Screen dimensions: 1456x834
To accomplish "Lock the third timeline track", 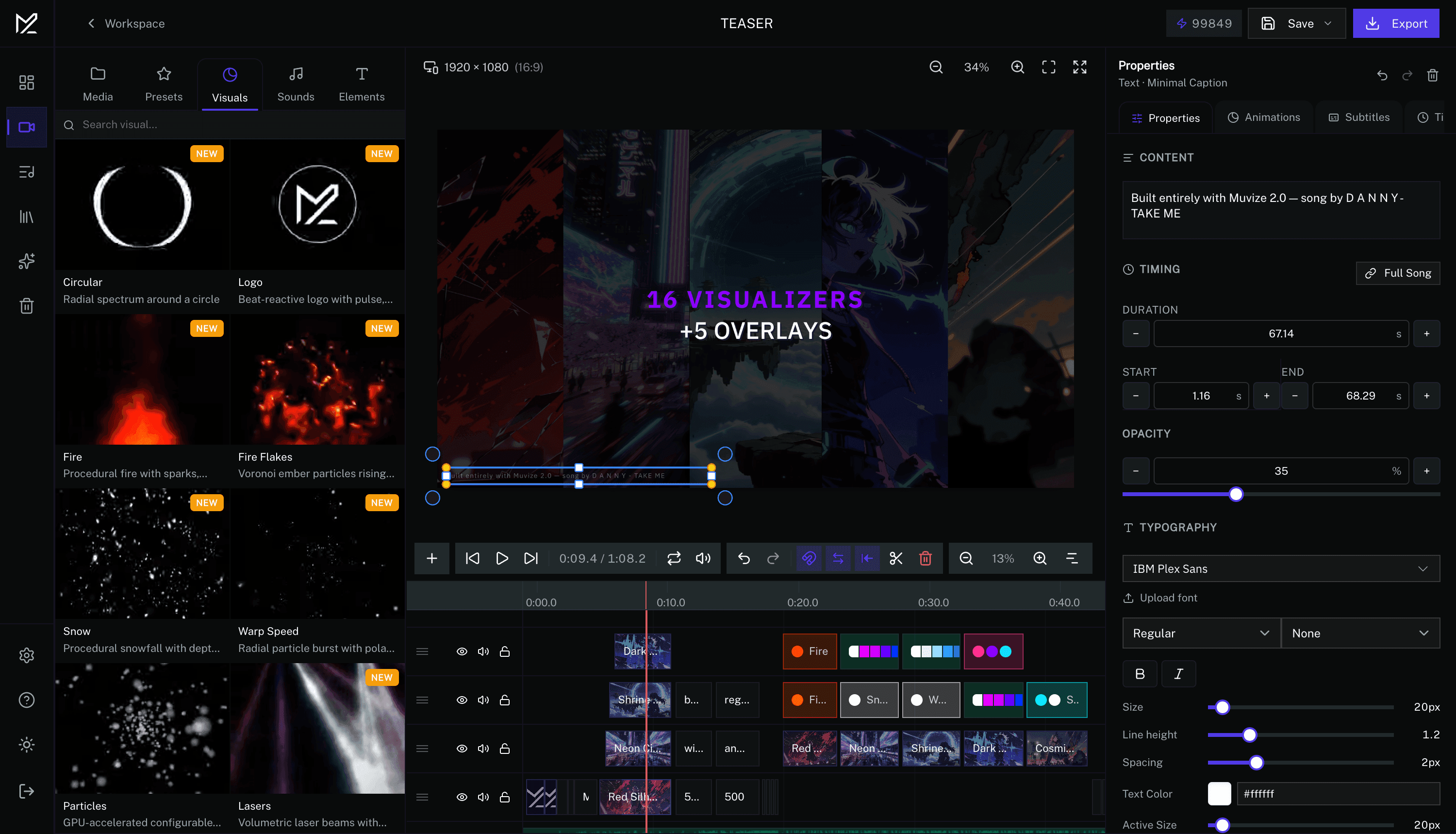I will point(504,749).
